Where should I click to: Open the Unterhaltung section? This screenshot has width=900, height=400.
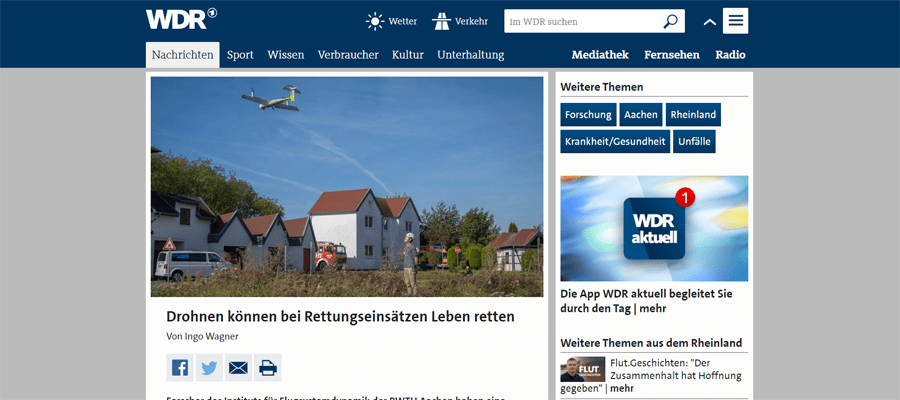coord(471,55)
